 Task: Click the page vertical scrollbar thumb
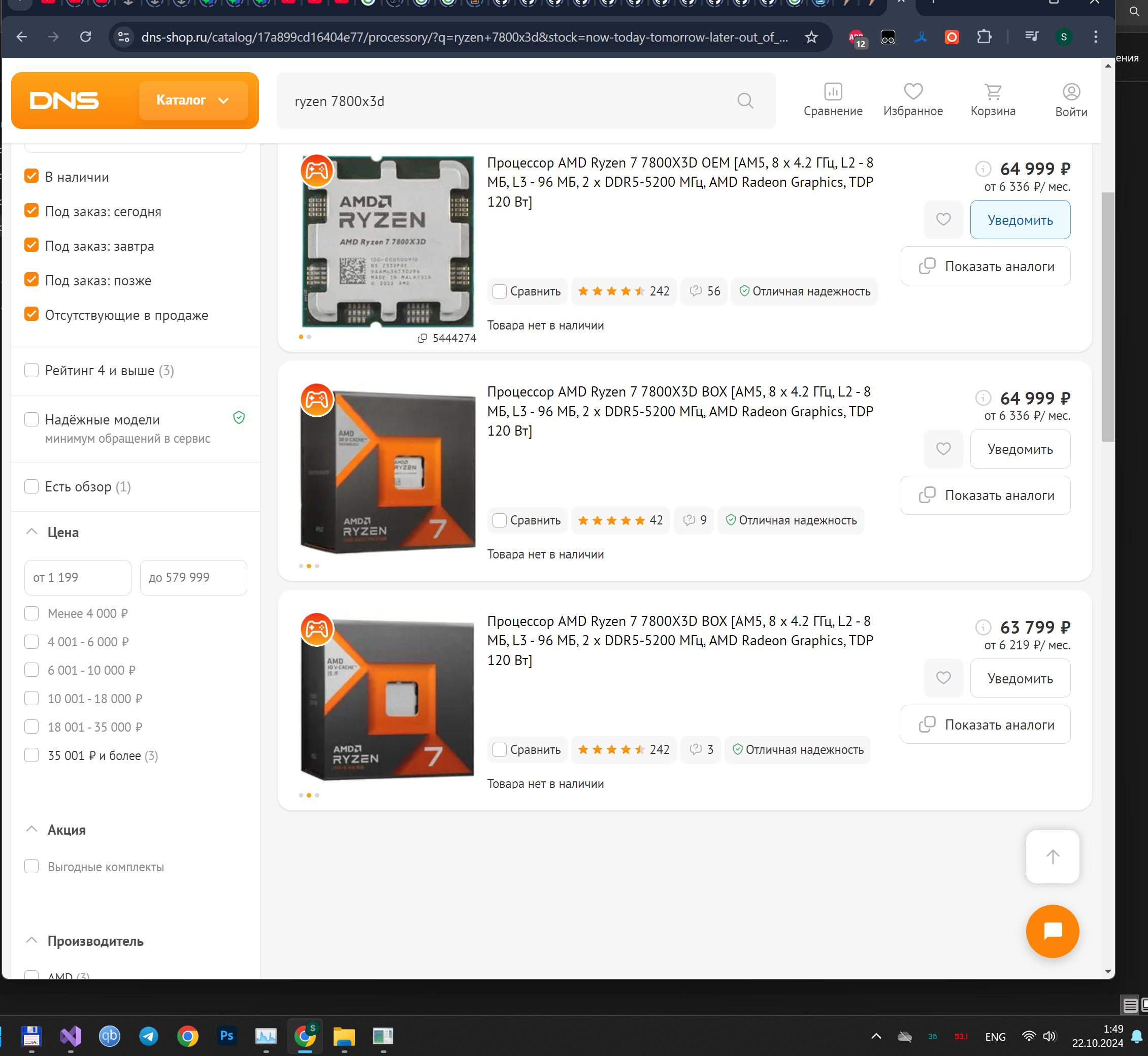1107,317
